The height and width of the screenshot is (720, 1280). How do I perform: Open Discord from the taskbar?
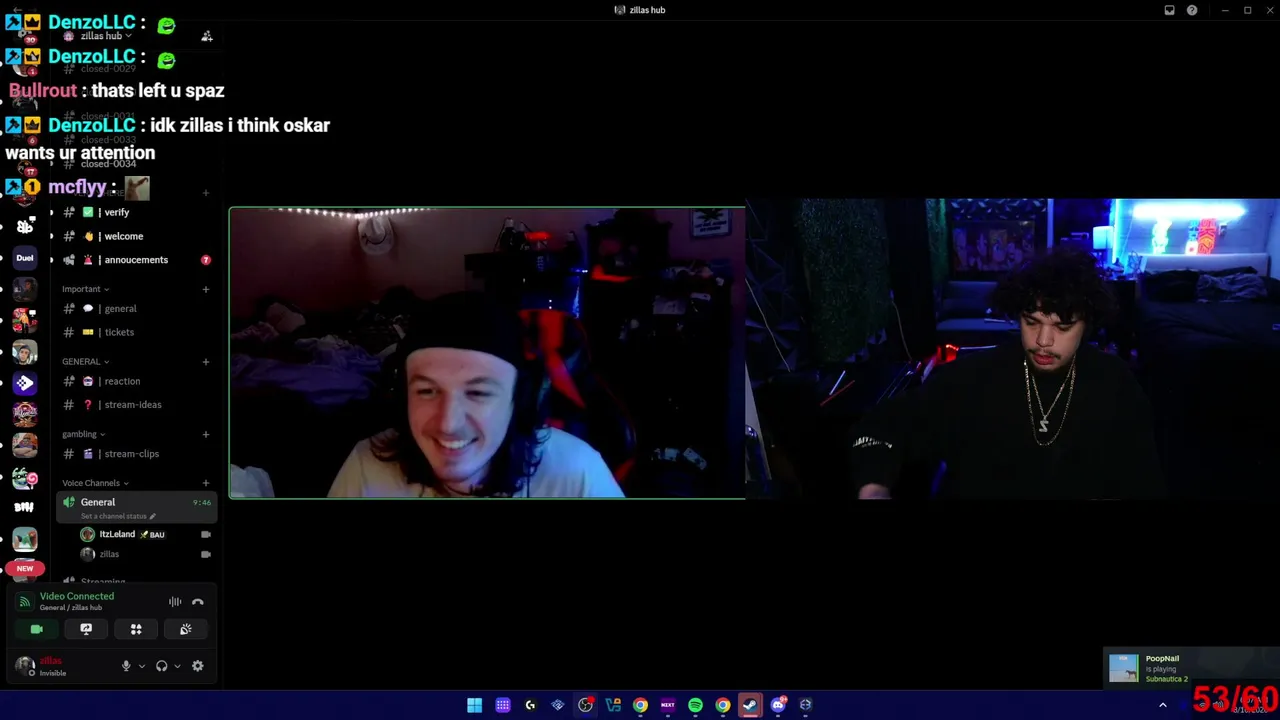[778, 705]
